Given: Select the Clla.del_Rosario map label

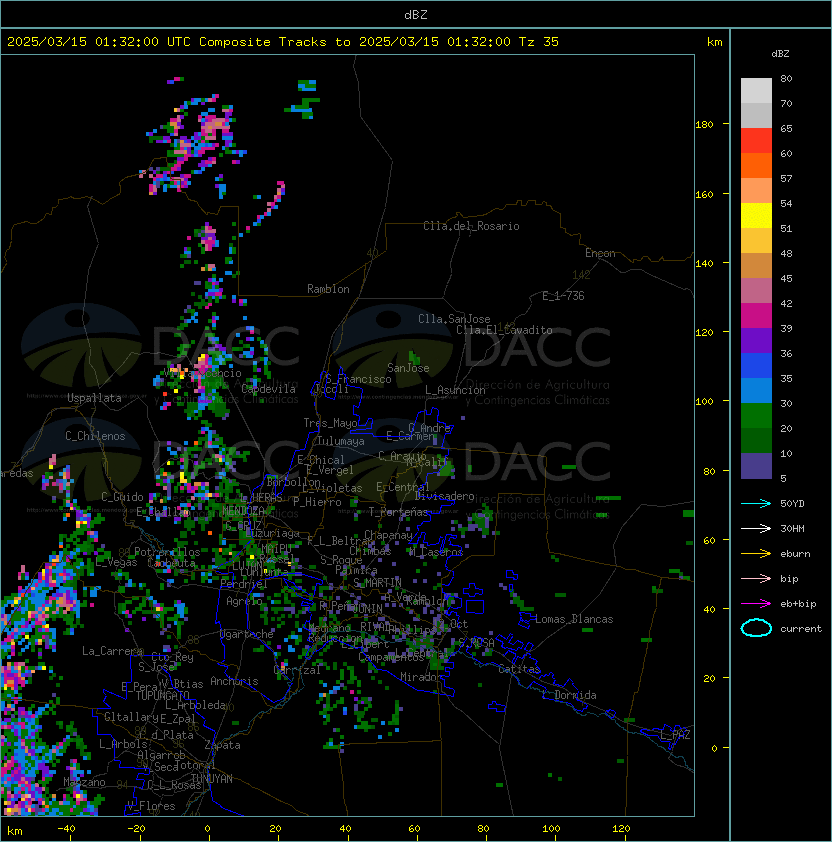Looking at the screenshot, I should pos(471,226).
